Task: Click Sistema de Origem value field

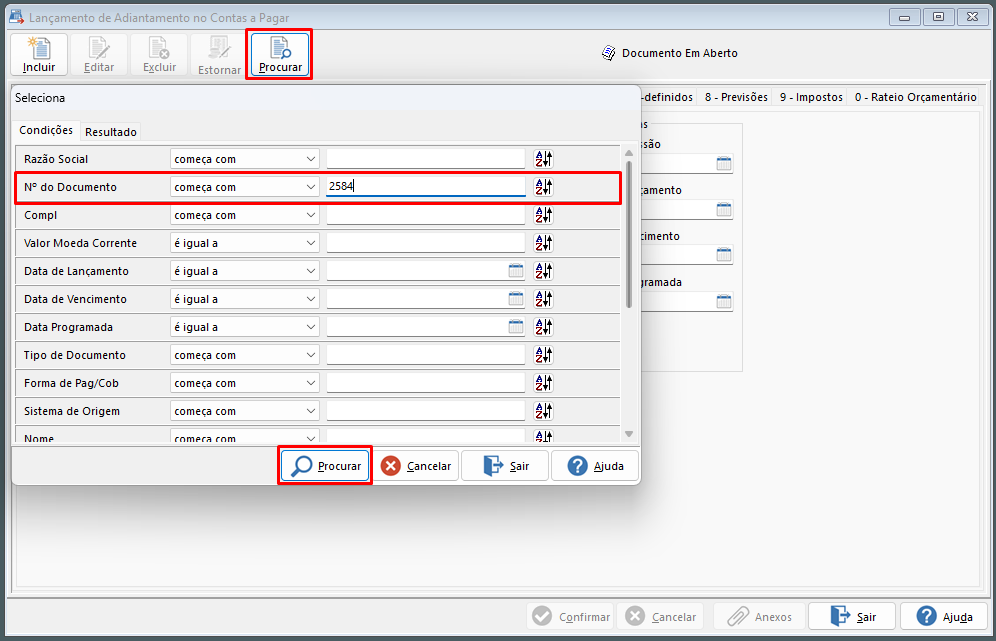Action: click(x=426, y=410)
